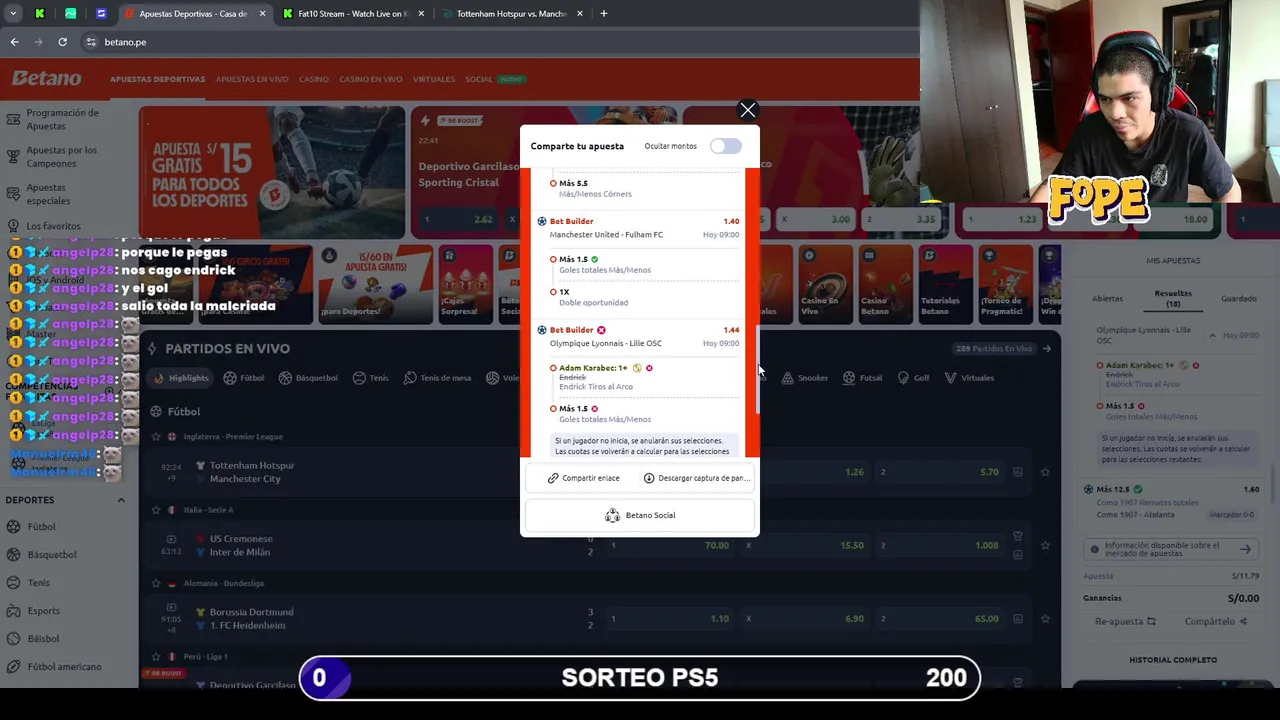
Task: Open Historial Completo link
Action: [x=1173, y=660]
